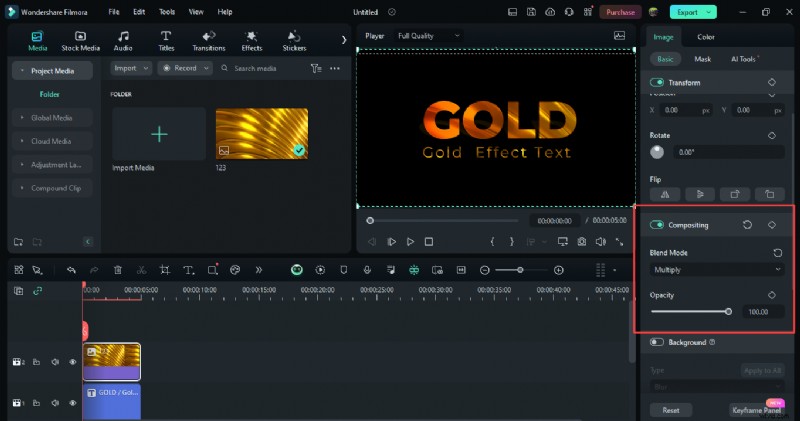The height and width of the screenshot is (421, 800).
Task: Click the Export button
Action: click(x=693, y=12)
